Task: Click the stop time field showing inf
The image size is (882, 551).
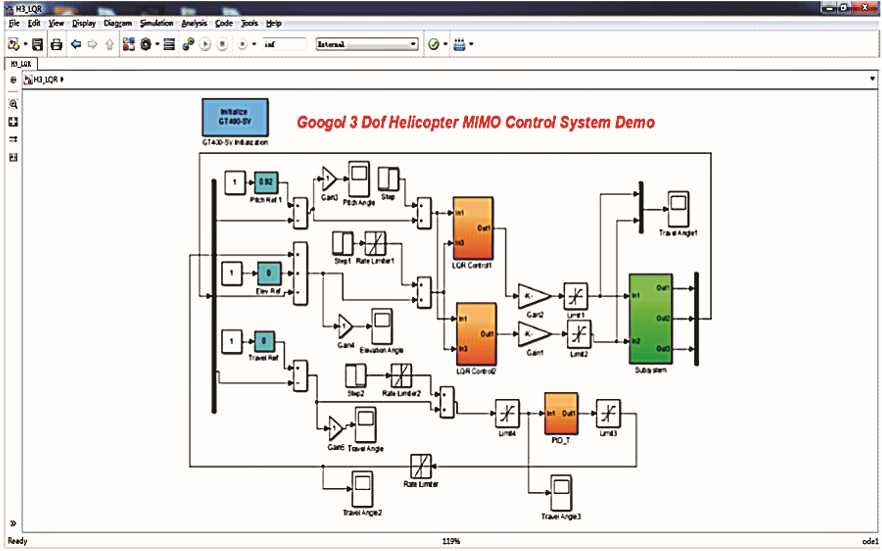Action: pos(285,44)
